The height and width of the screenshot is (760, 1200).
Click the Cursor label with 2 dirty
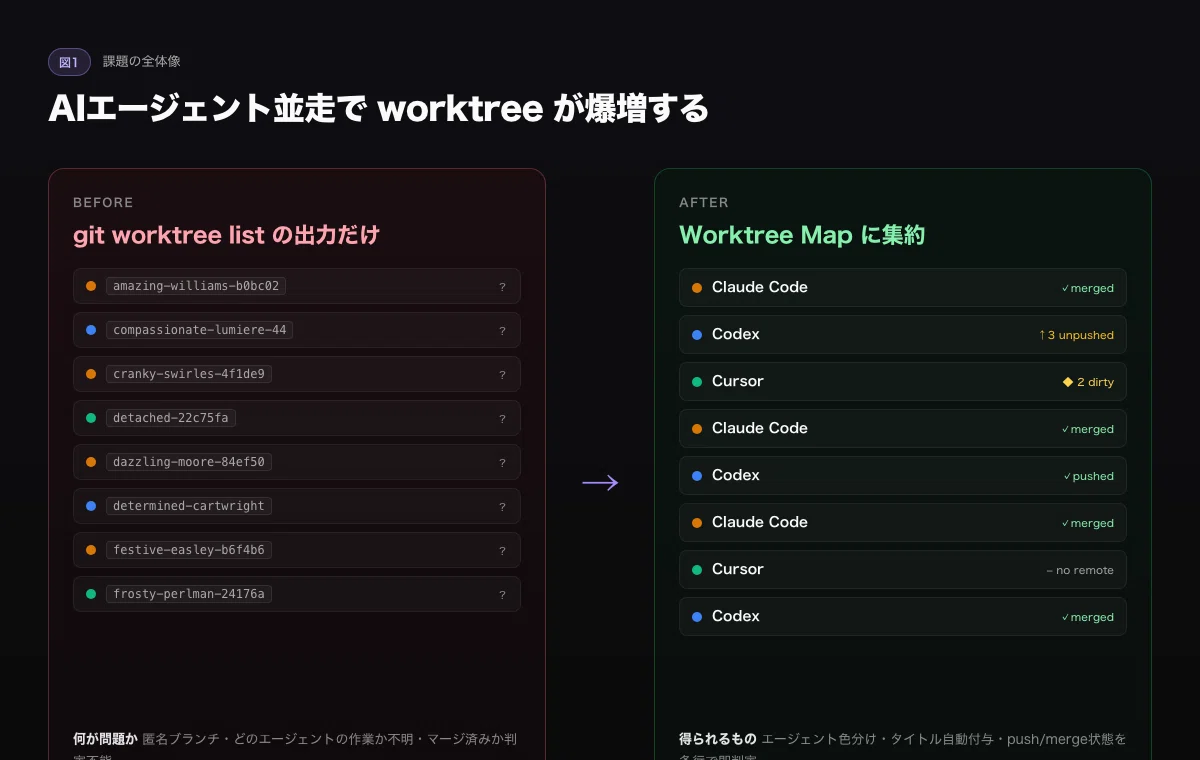point(738,381)
